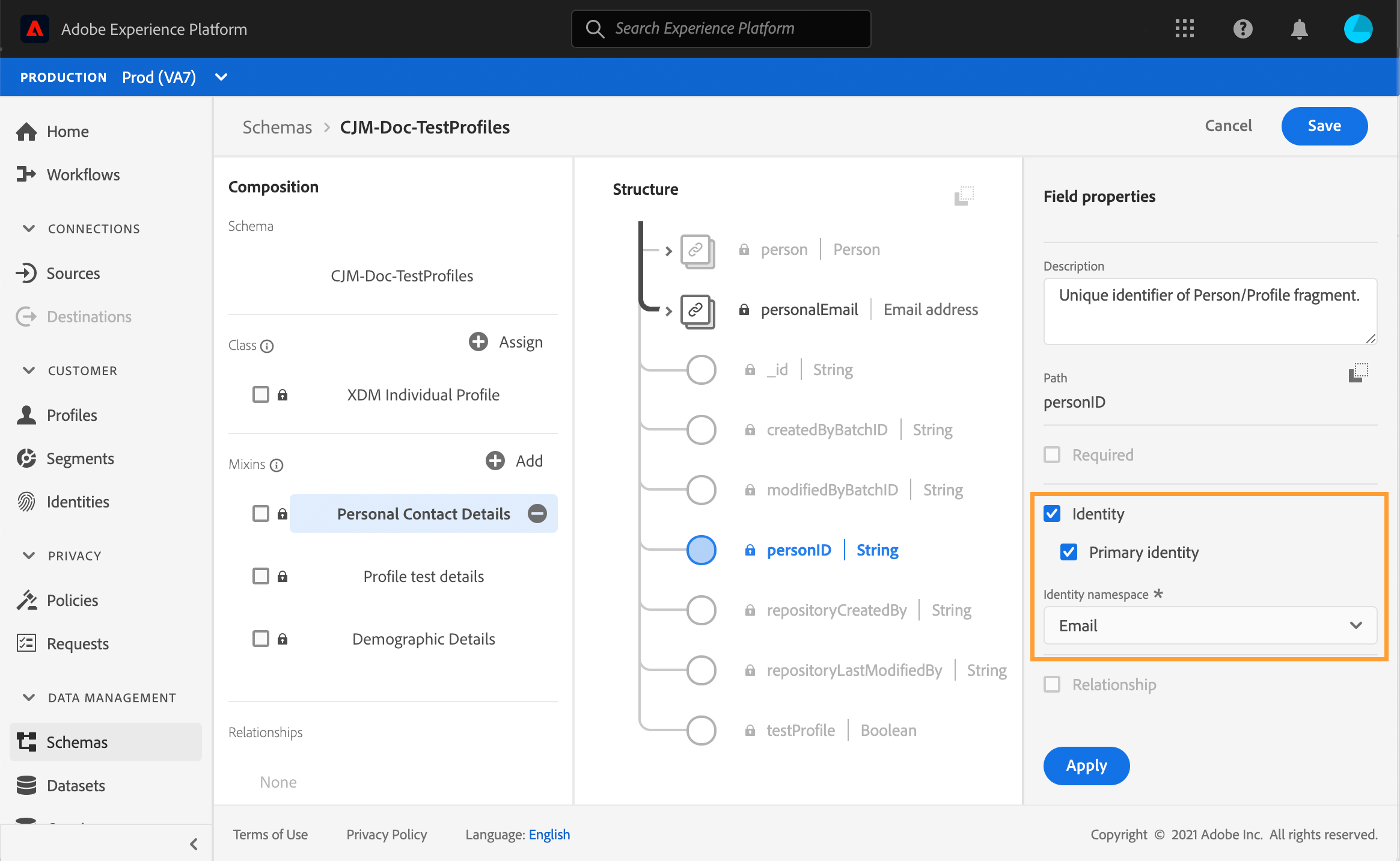Click the Search Experience Platform field
This screenshot has width=1400, height=861.
721,29
